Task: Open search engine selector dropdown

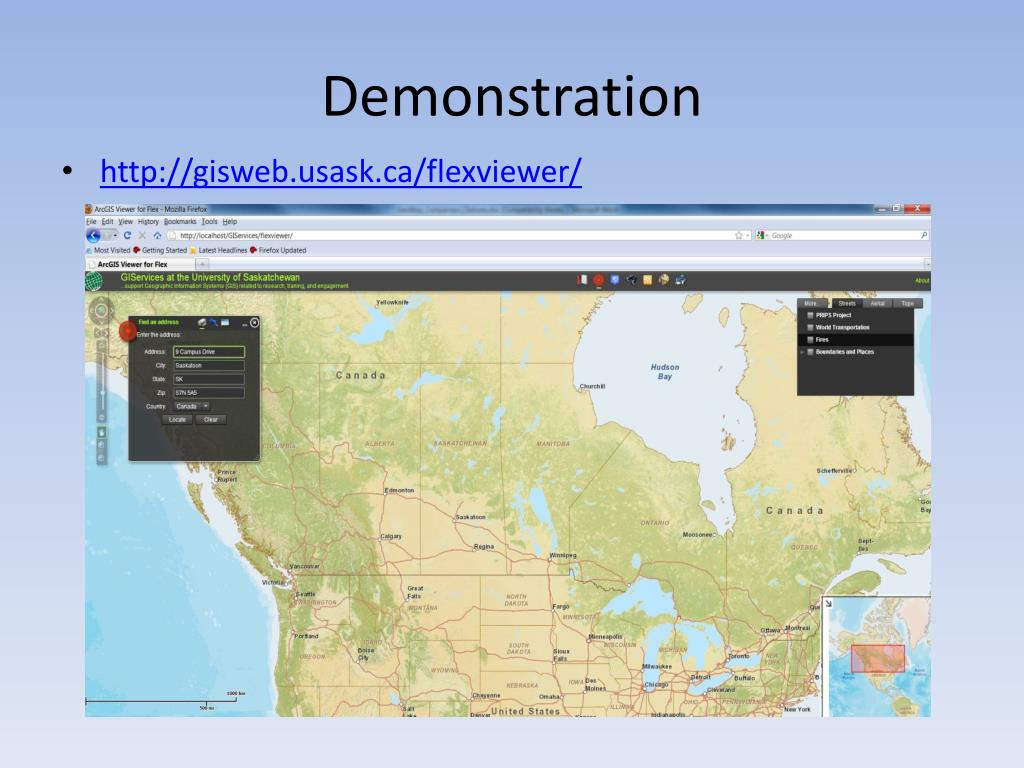Action: tap(761, 235)
